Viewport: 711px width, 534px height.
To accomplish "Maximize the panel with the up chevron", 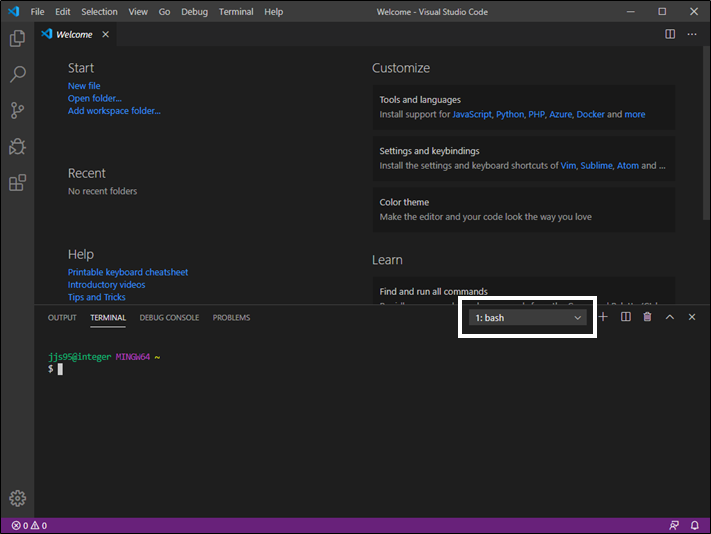I will click(669, 317).
